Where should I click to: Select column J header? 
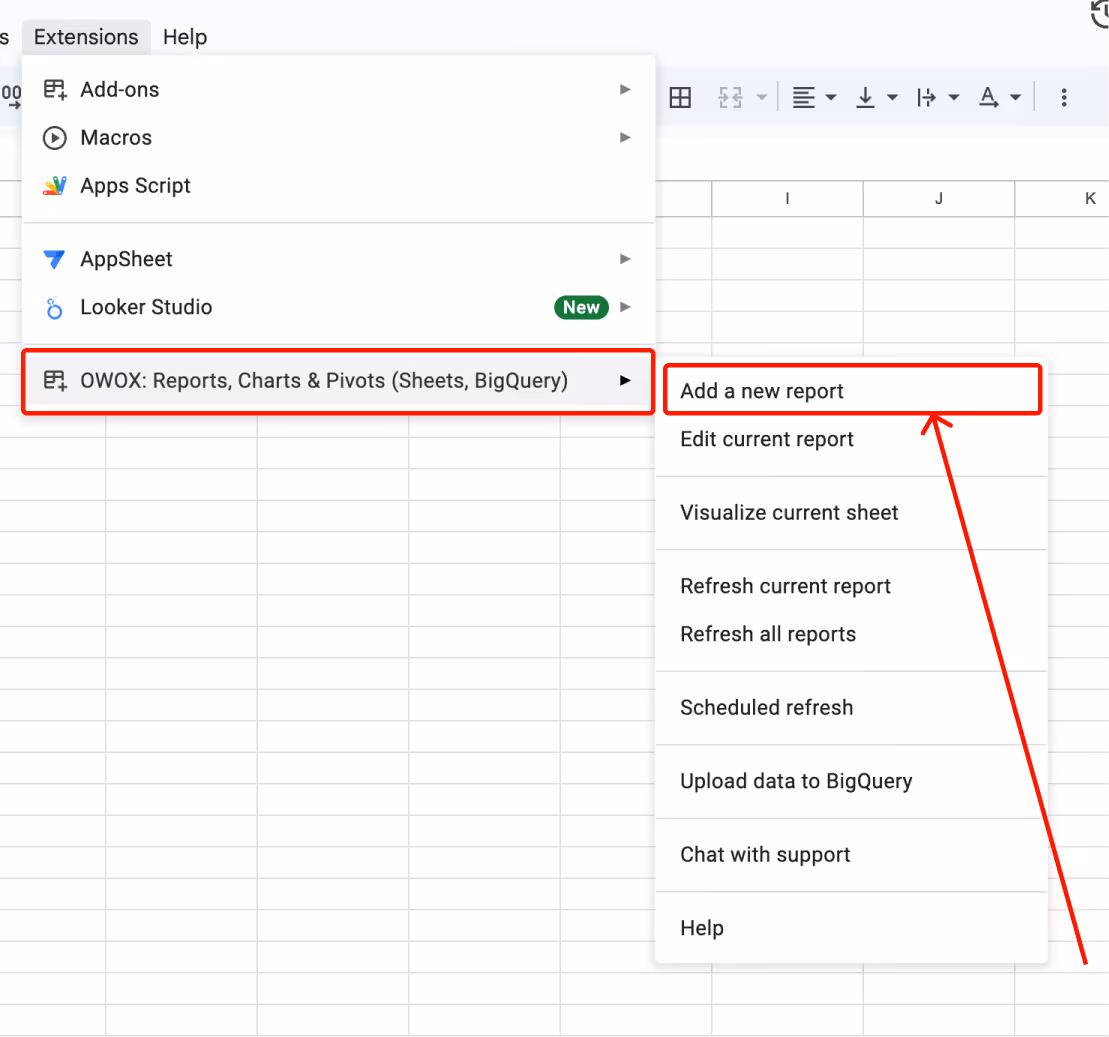(x=939, y=199)
